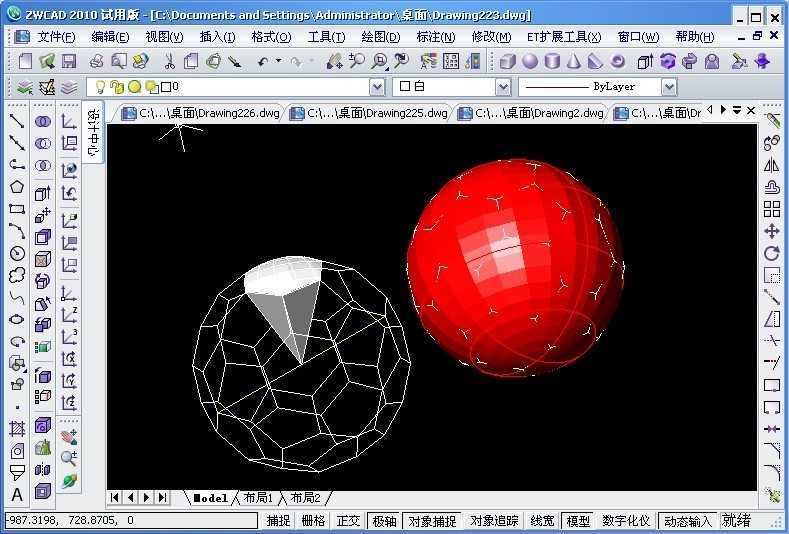Click the coordinate readout in status bar
The width and height of the screenshot is (789, 534).
(x=131, y=520)
